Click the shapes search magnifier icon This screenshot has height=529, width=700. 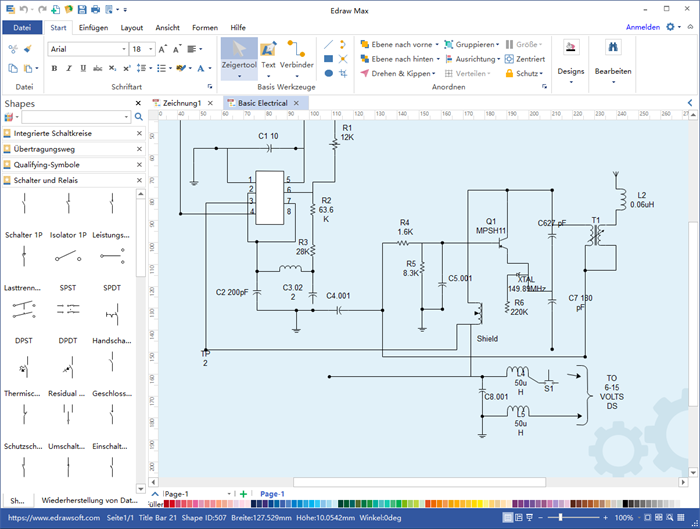137,118
